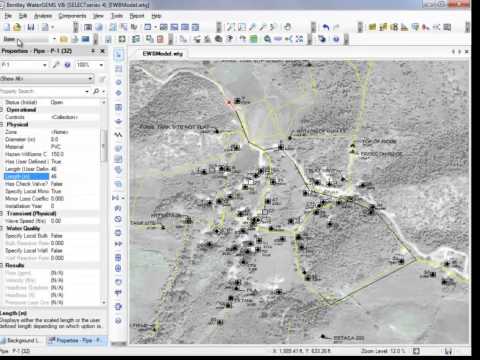Click the Save icon in toolbar

[x=31, y=27]
